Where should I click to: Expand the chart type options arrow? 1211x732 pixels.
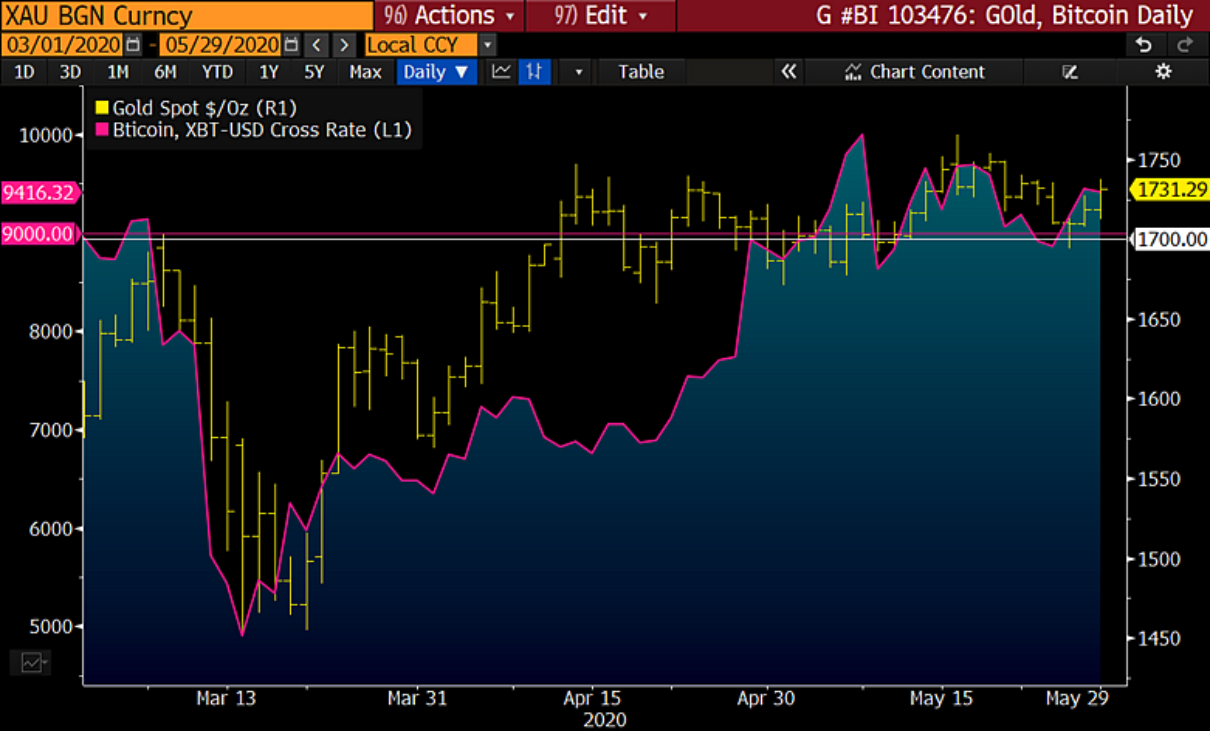578,72
